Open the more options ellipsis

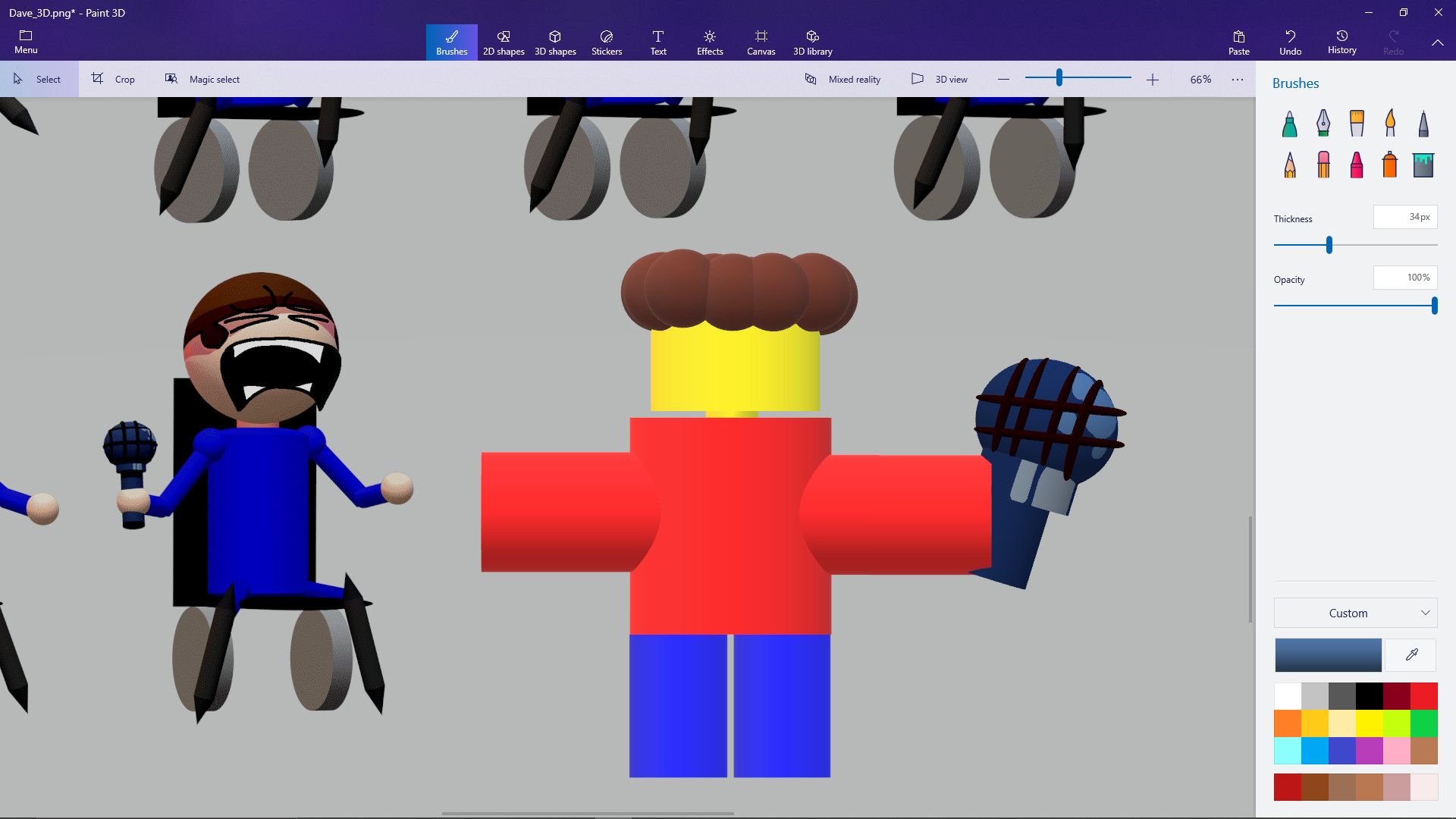point(1238,79)
